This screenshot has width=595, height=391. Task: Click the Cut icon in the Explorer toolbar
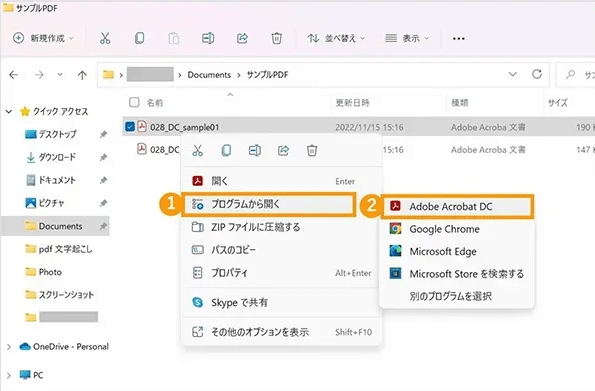[x=105, y=38]
